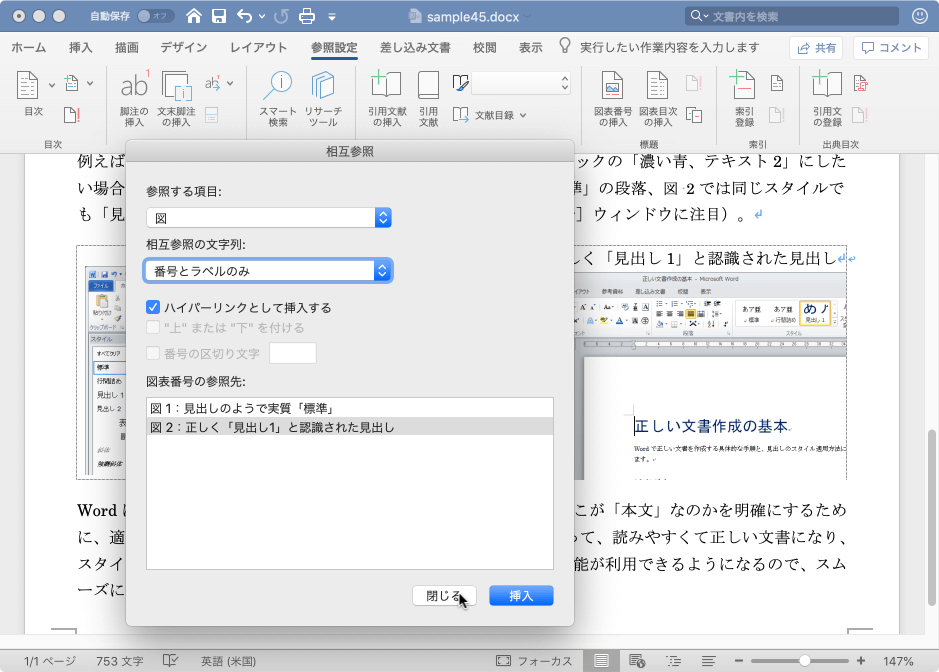This screenshot has height=672, width=939.
Task: Click the zoom slider handle
Action: tap(804, 661)
